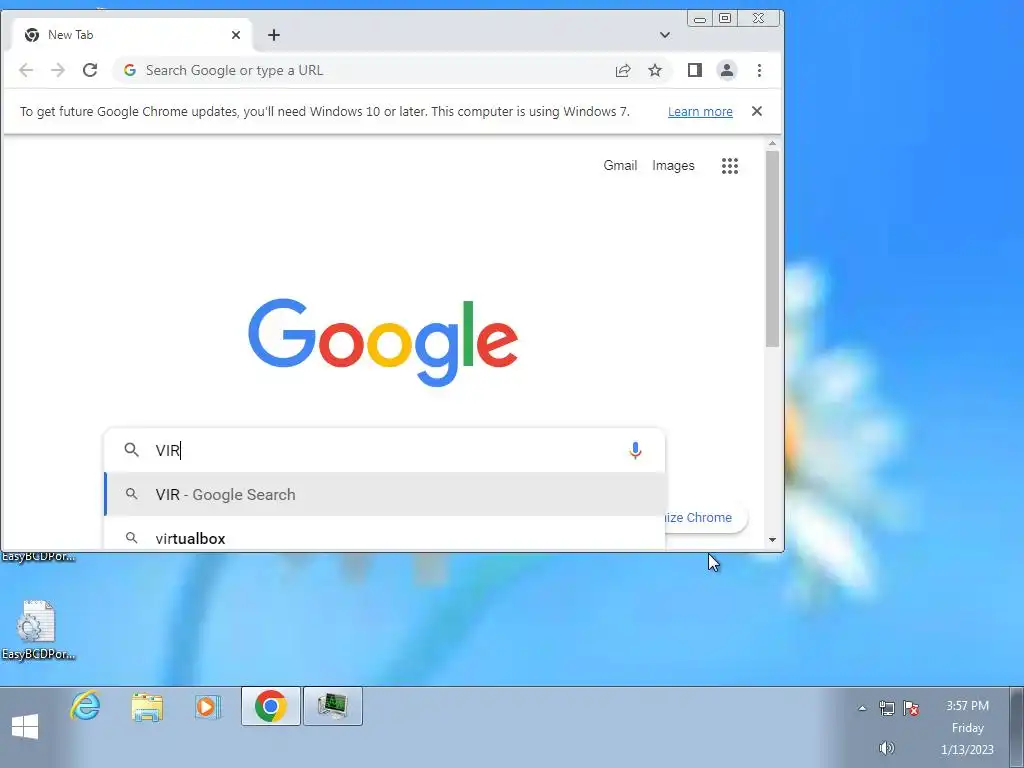This screenshot has height=768, width=1024.
Task: Close the New Tab tab
Action: (x=236, y=35)
